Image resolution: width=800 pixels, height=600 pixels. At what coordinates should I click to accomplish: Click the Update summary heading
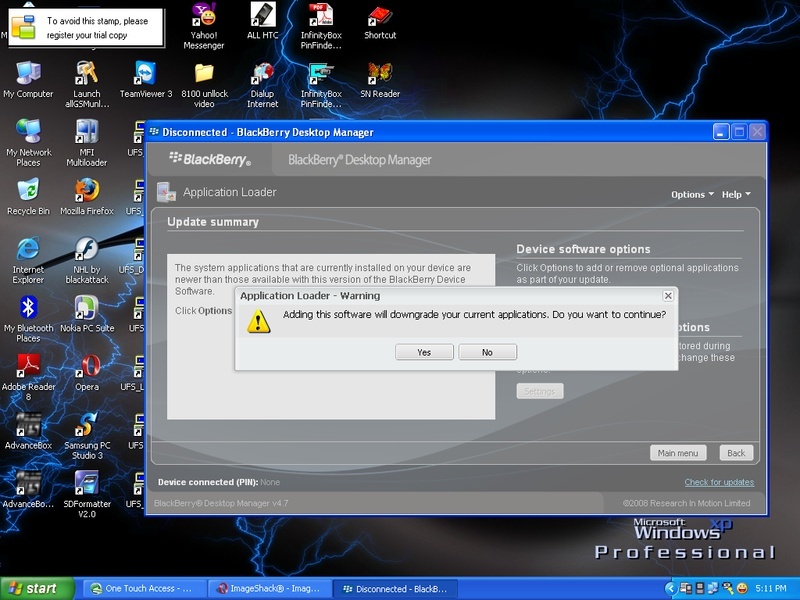(213, 222)
